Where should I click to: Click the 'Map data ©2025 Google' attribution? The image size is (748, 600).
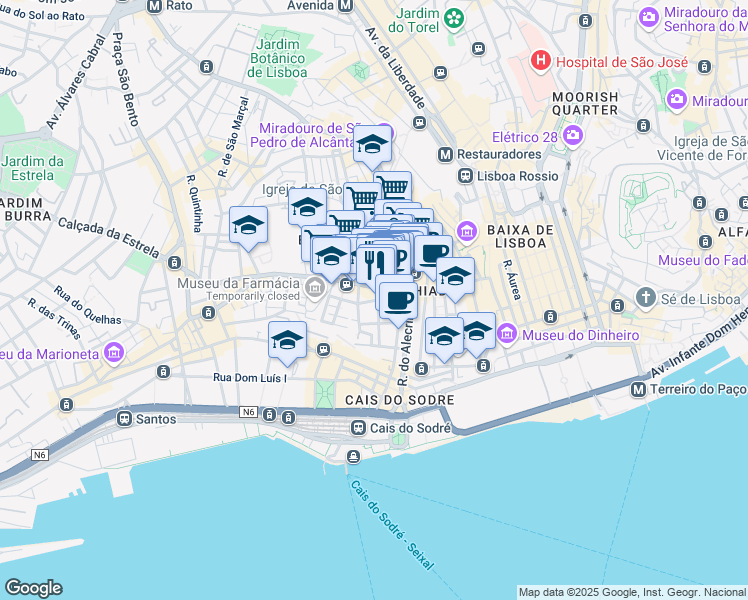(x=633, y=592)
